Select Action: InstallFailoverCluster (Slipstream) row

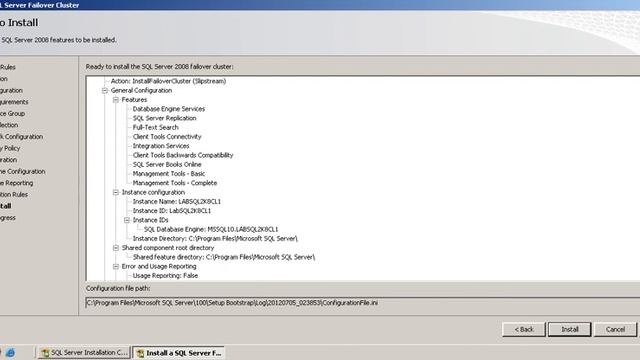[168, 81]
